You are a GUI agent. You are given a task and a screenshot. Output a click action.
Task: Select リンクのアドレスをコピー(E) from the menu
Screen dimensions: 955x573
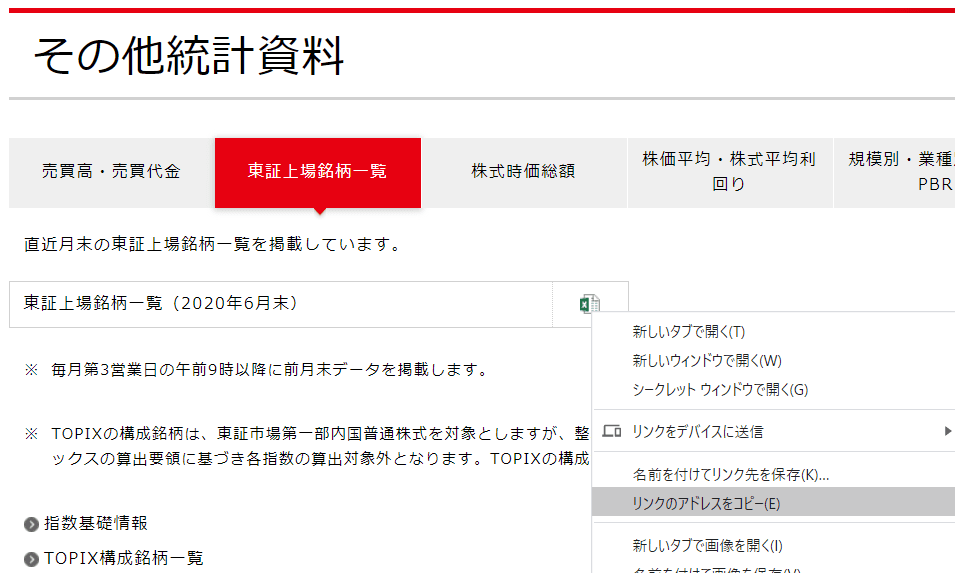(706, 503)
